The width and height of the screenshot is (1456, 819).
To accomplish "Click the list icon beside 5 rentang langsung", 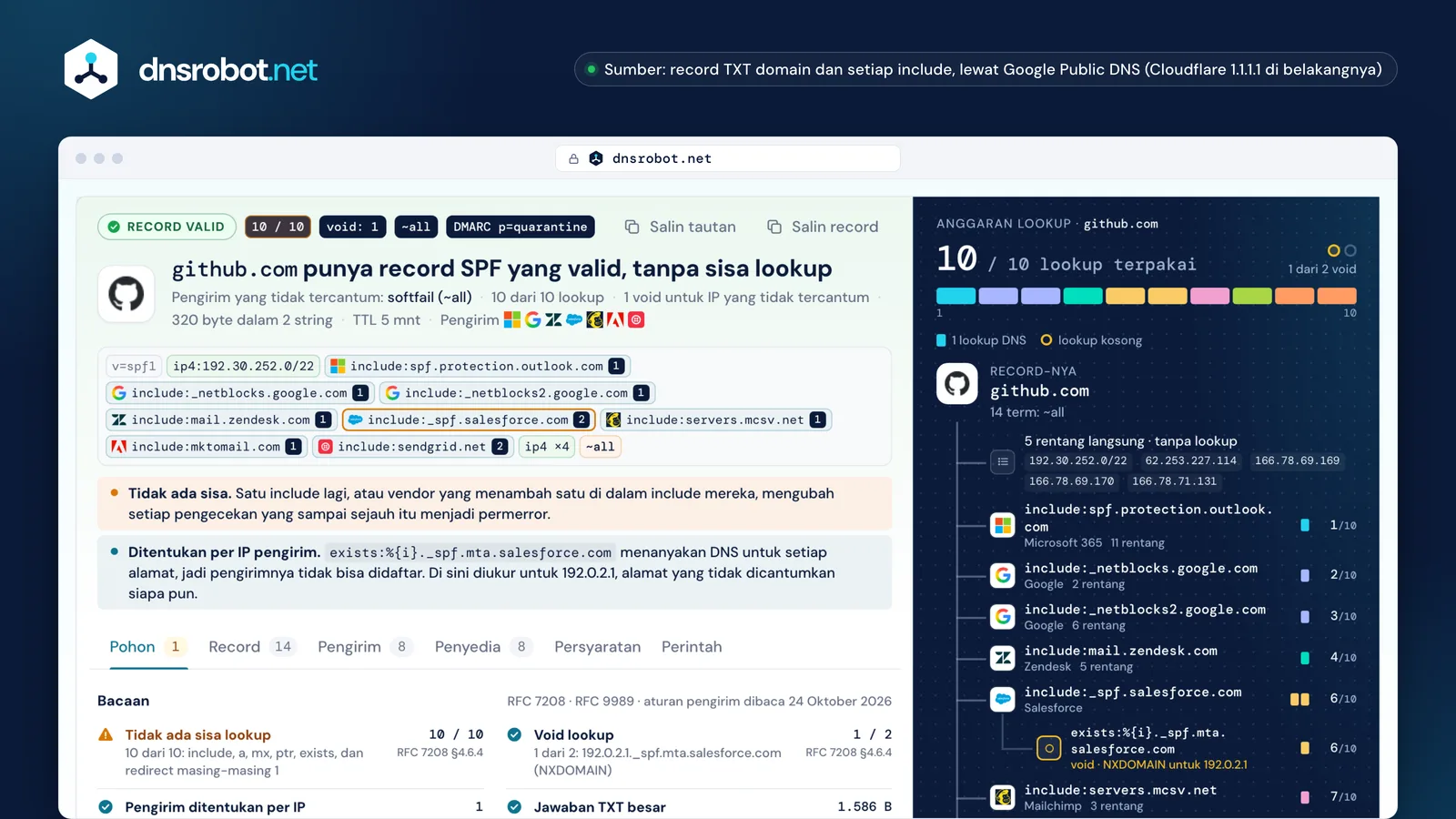I will click(x=1003, y=461).
